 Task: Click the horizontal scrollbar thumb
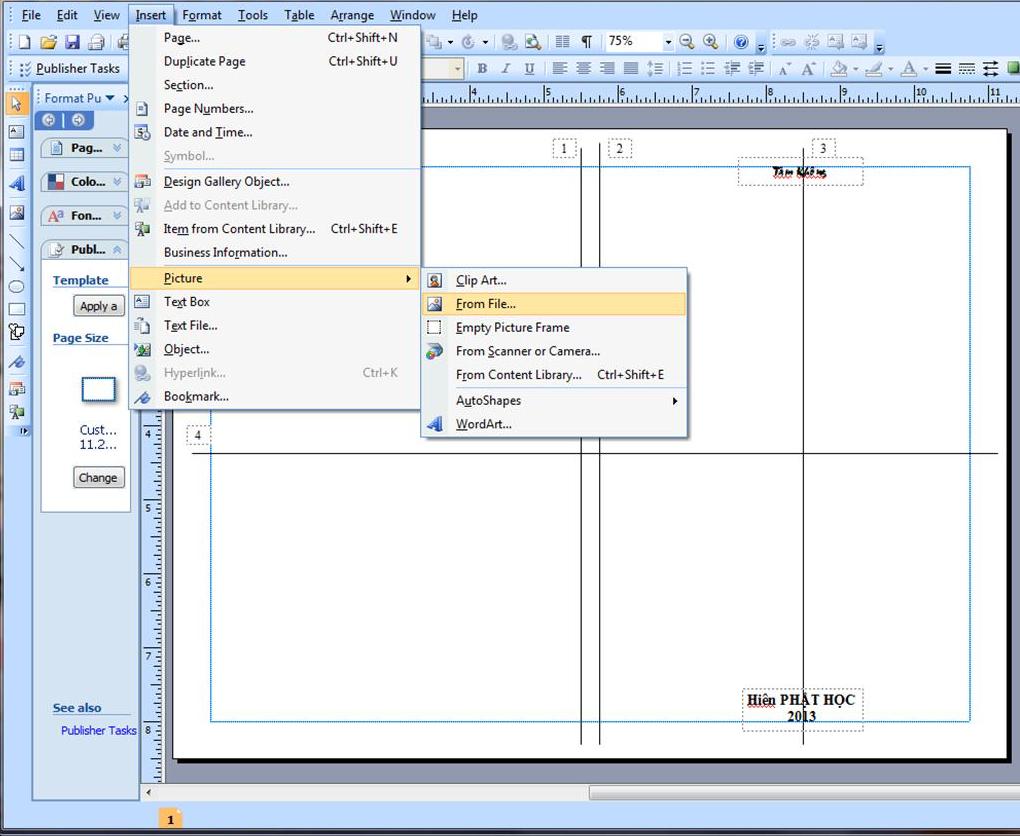804,792
